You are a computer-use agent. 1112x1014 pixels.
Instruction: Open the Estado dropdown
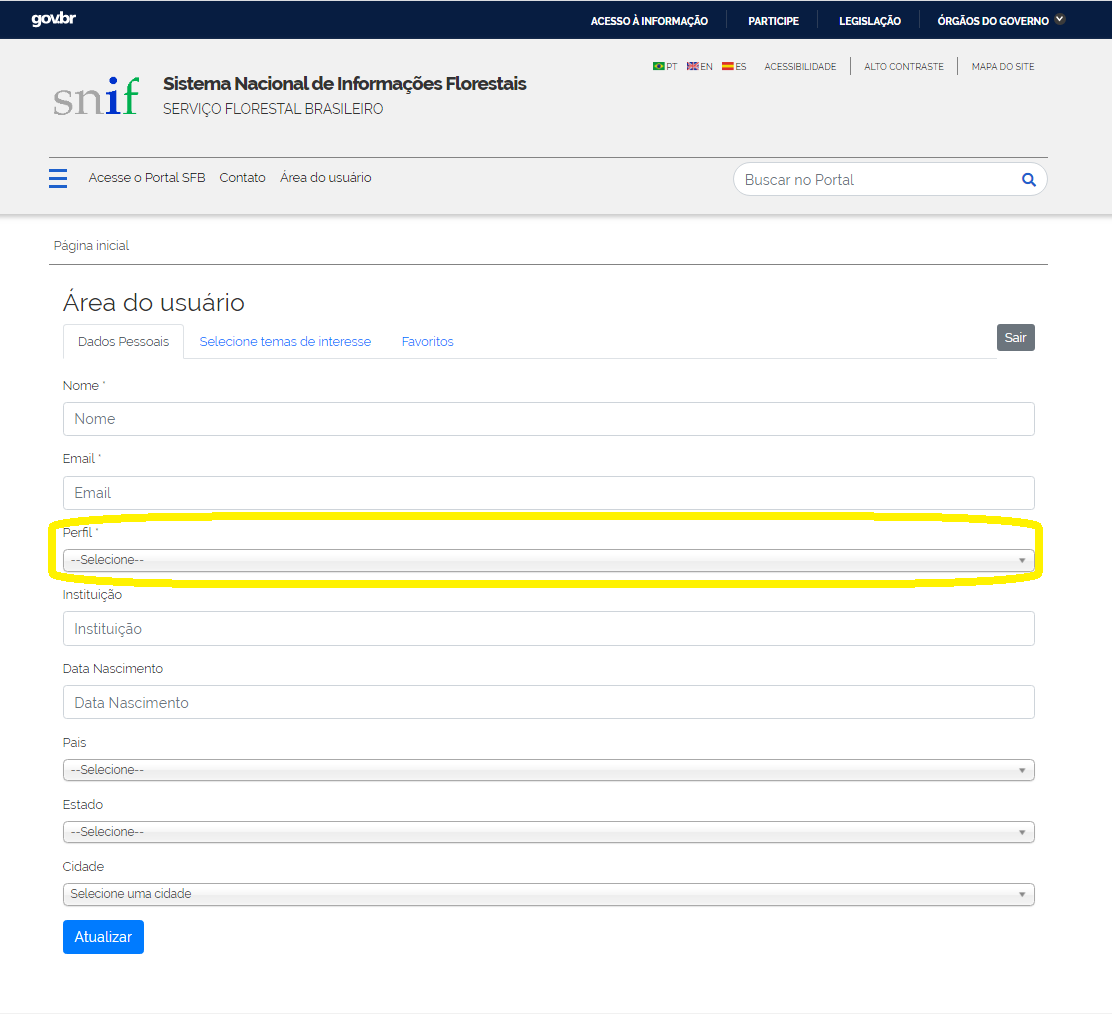548,831
